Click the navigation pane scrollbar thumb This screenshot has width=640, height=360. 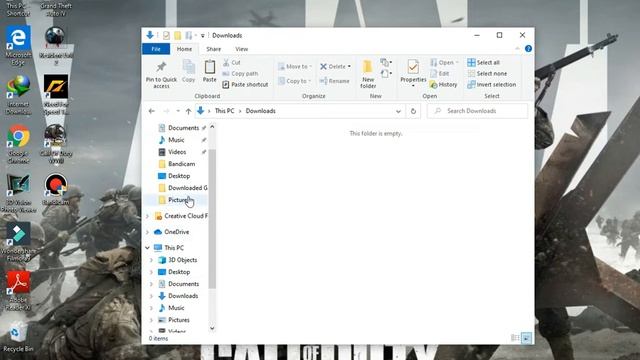(x=212, y=218)
